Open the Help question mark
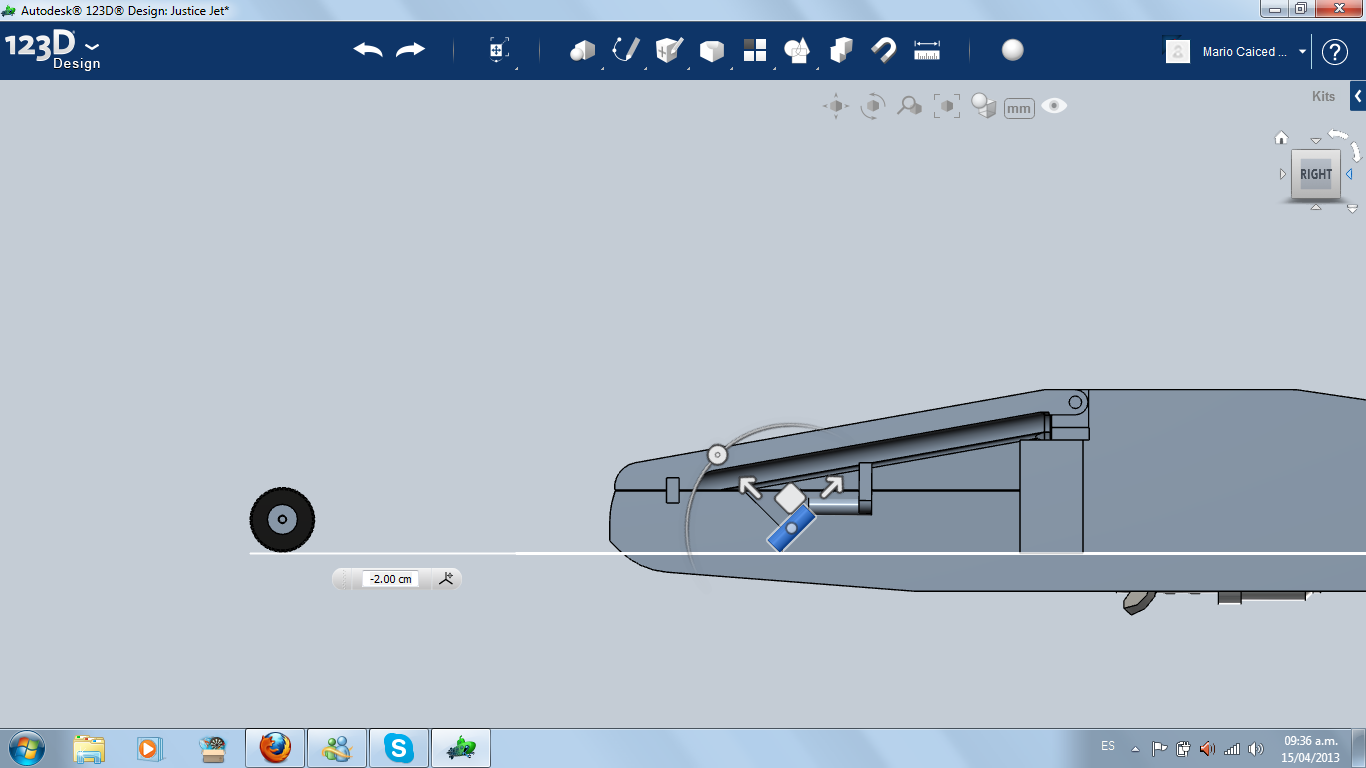This screenshot has width=1366, height=768. (x=1335, y=52)
